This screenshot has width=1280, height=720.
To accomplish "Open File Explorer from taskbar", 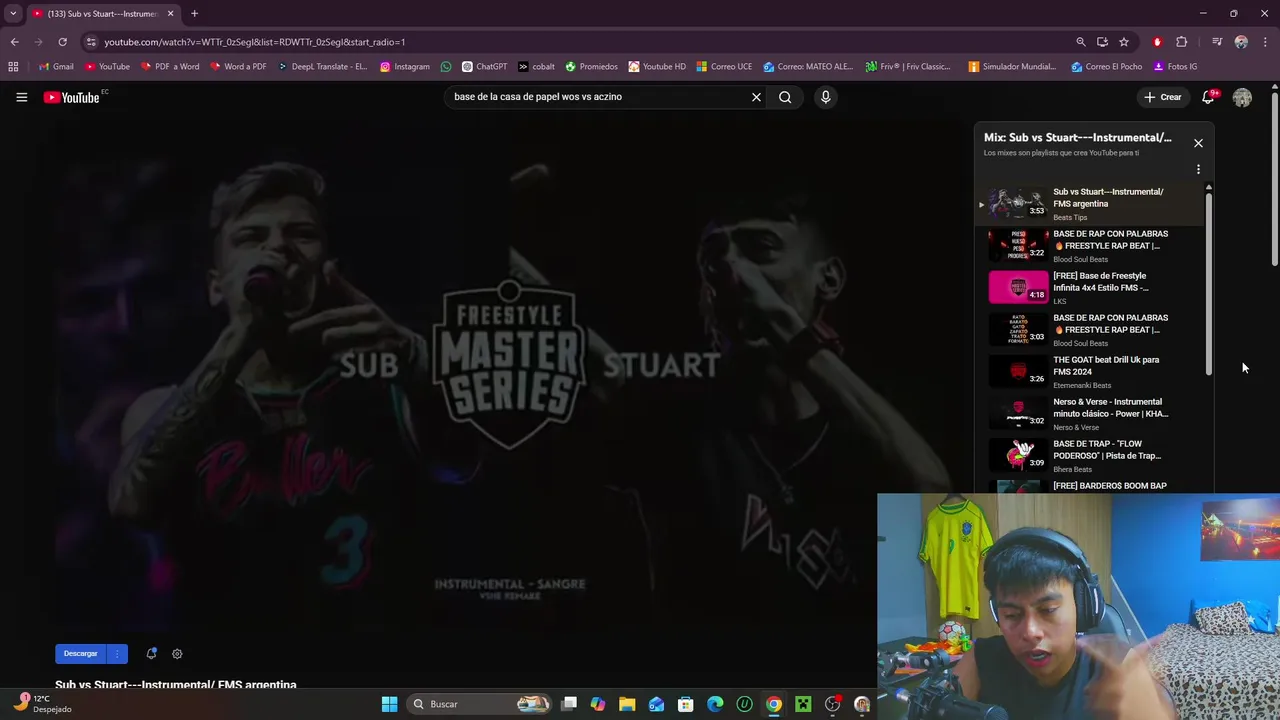I will [627, 704].
